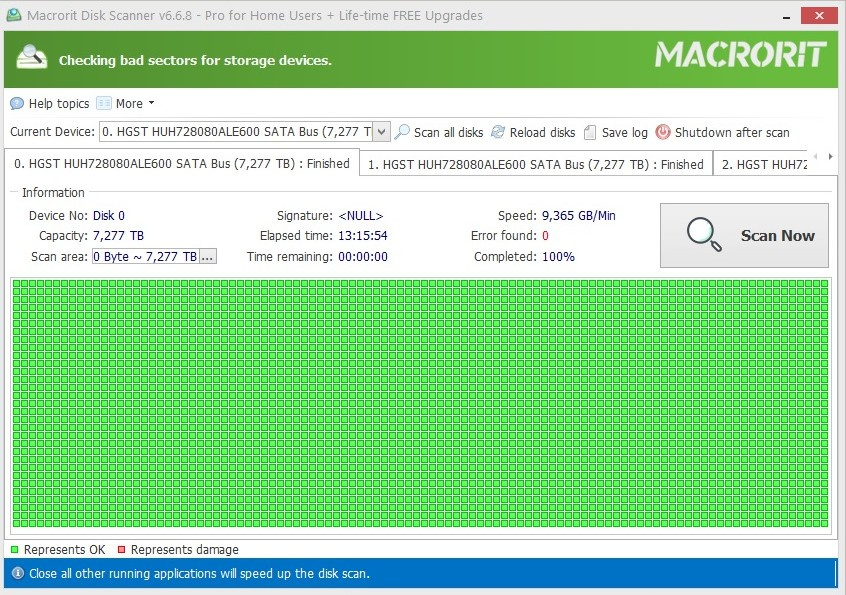Click the Scan Now button
Screen dimensions: 846x595
[x=744, y=235]
